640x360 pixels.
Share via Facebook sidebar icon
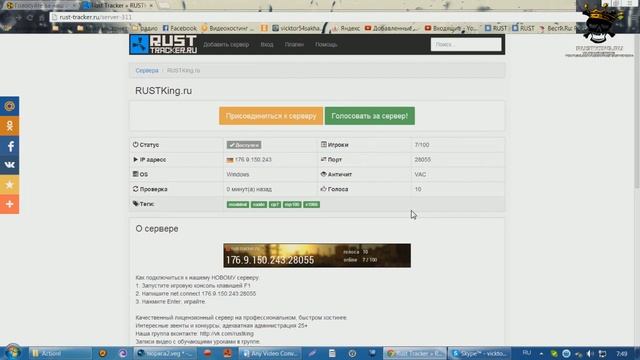click(9, 146)
